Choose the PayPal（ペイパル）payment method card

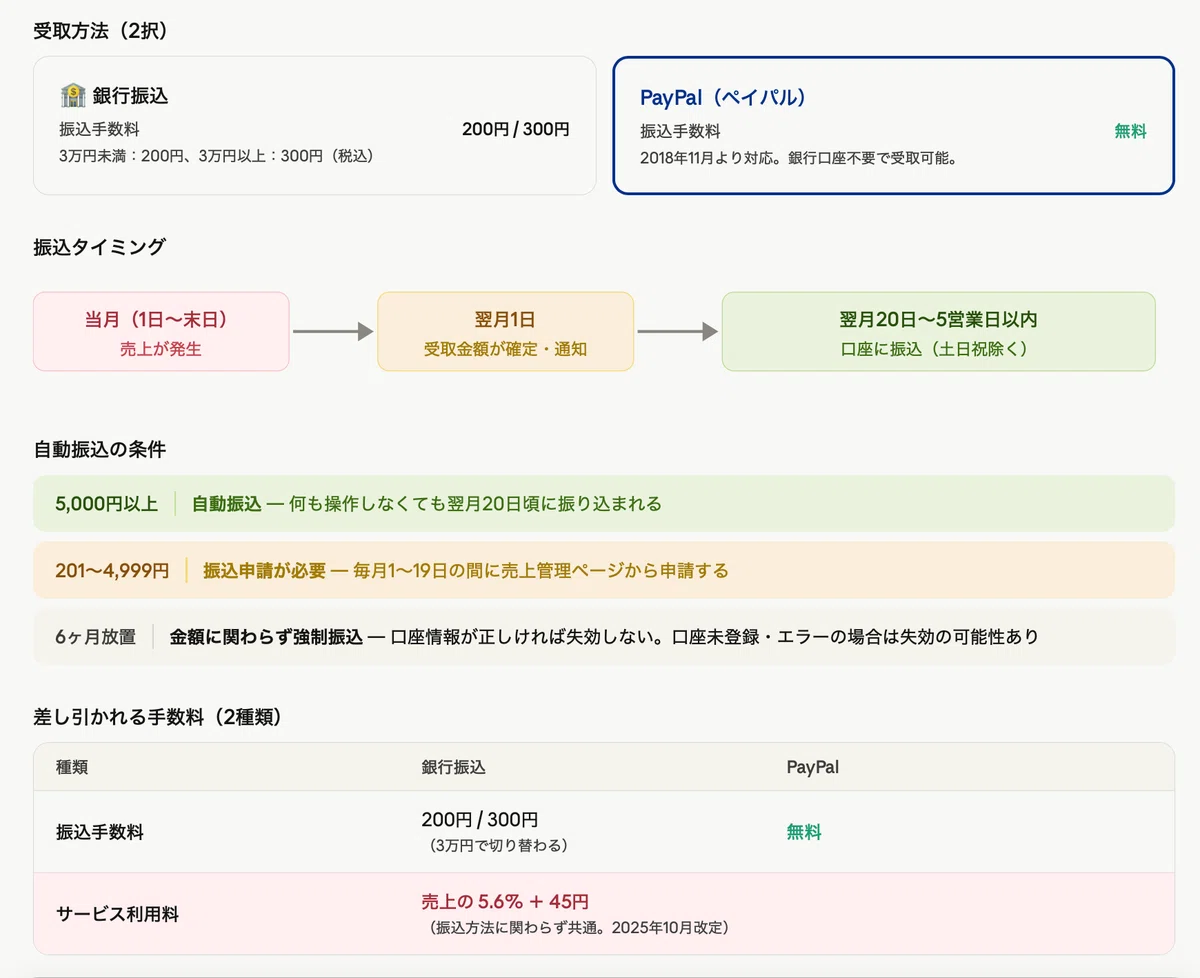click(x=893, y=125)
